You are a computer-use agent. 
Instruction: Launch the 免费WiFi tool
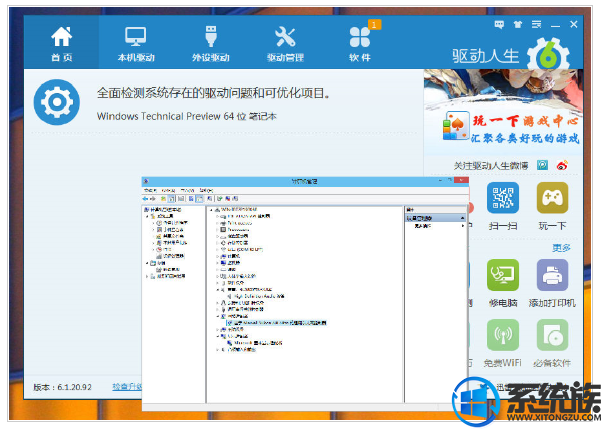pos(503,343)
